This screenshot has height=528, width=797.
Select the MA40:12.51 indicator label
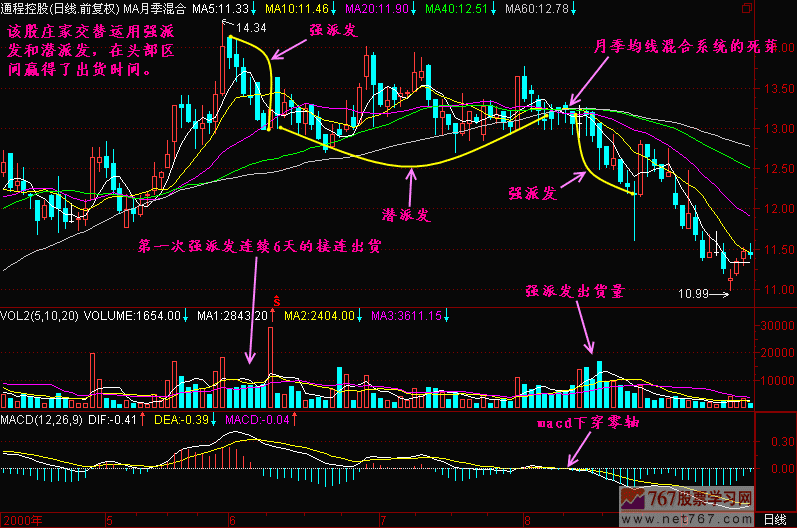pos(462,9)
